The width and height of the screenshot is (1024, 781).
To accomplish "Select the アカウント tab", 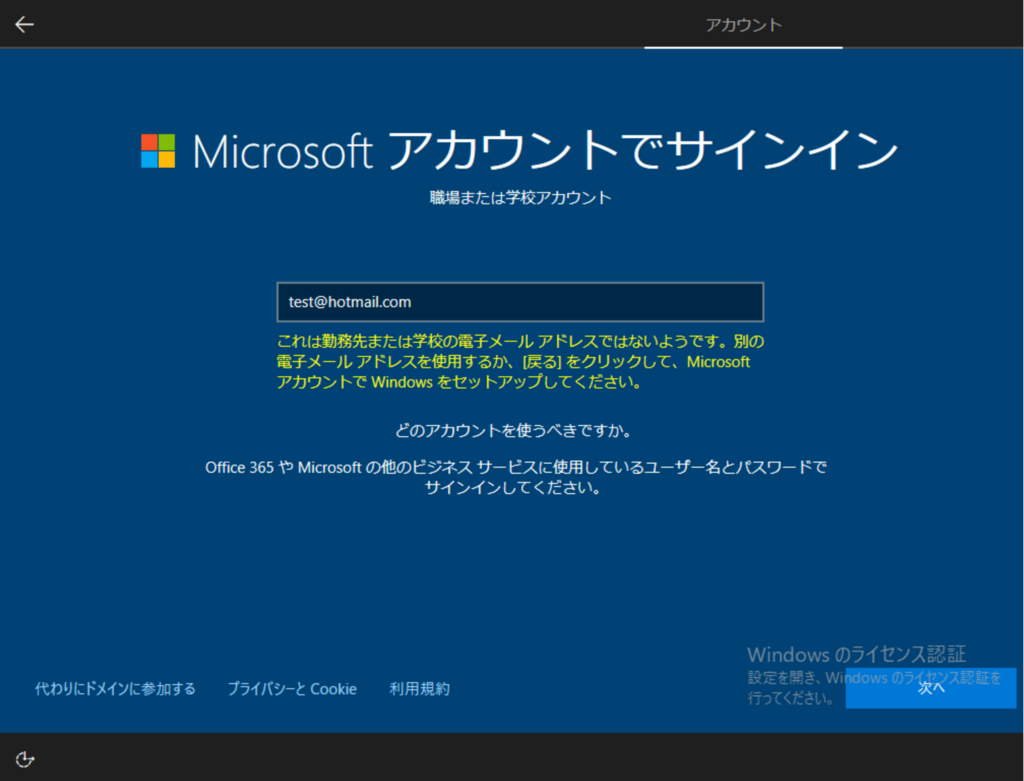I will click(743, 25).
